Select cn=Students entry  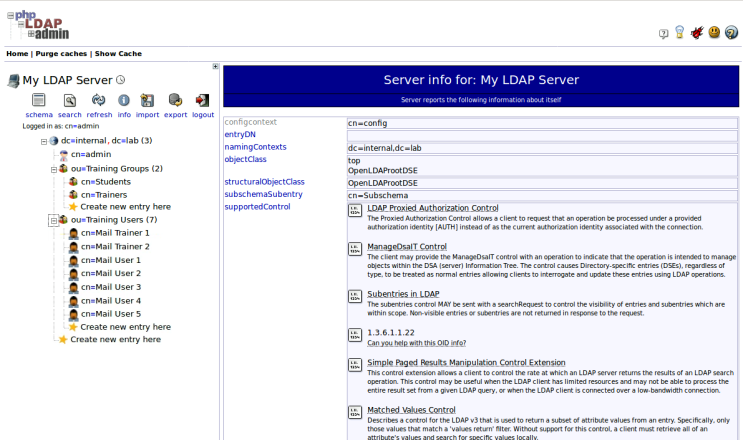point(106,182)
